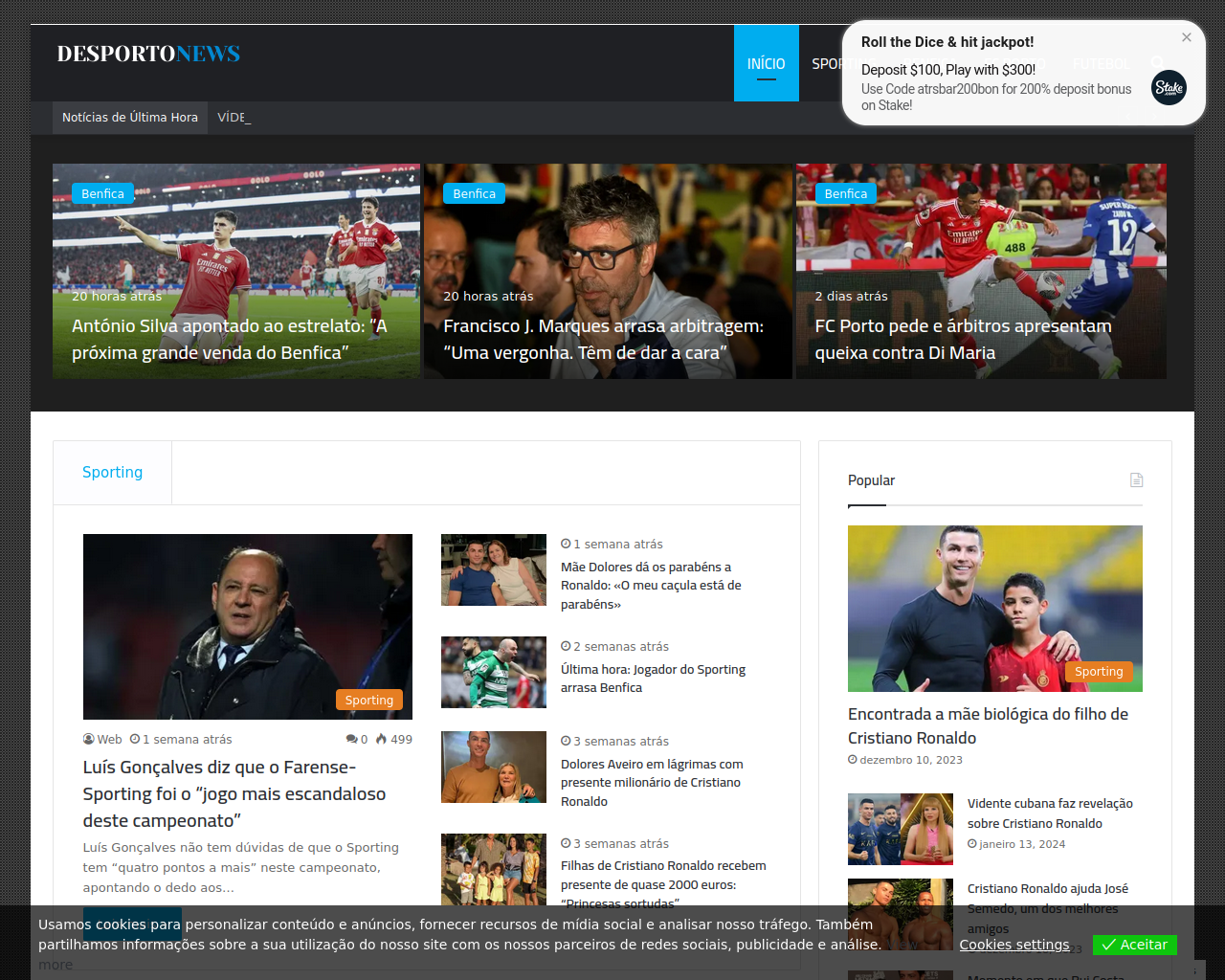
Task: Open the INÍCIO menu item
Action: click(767, 63)
